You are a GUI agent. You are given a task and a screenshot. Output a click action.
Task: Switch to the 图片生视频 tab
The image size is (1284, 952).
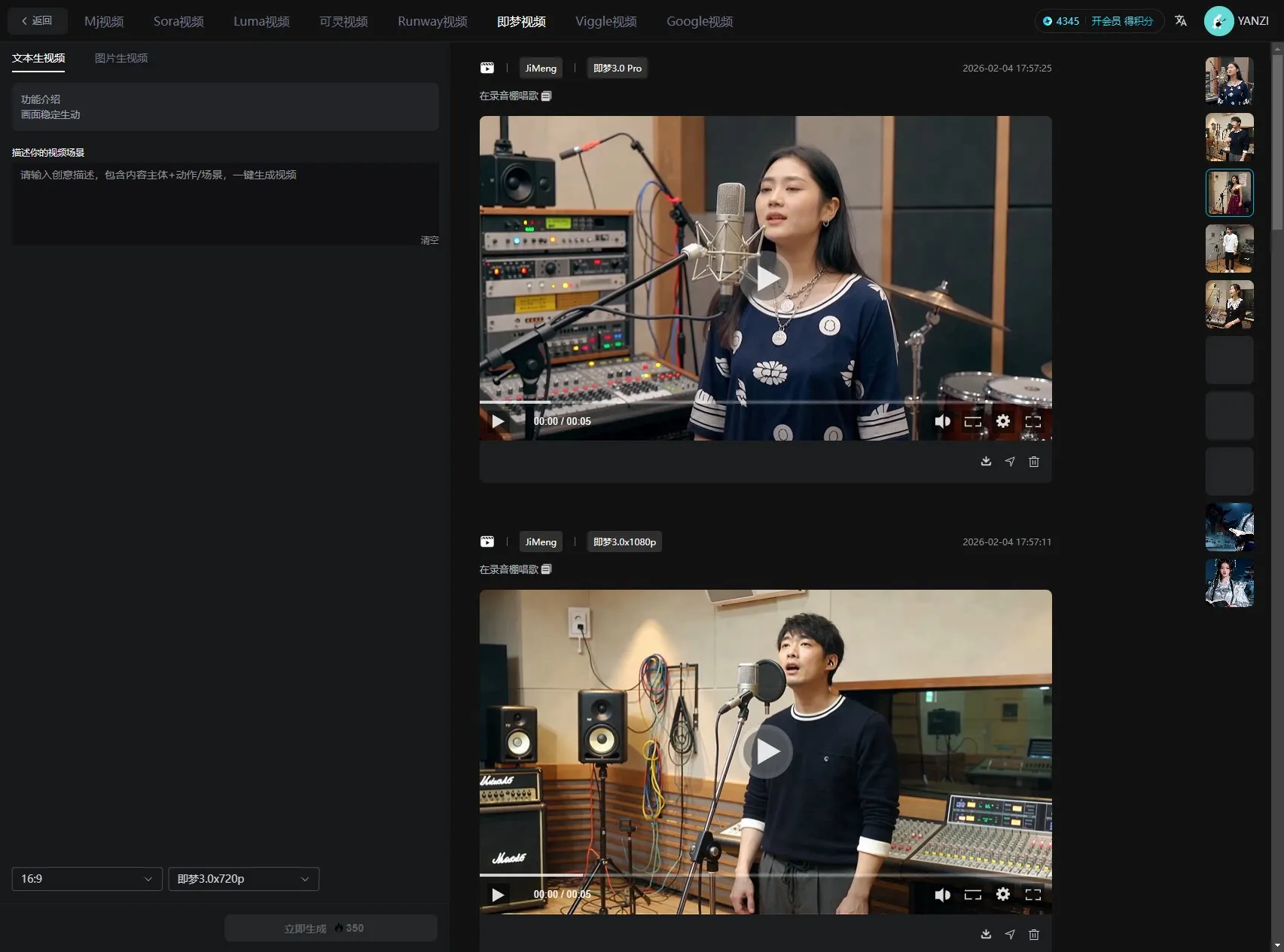click(x=121, y=58)
